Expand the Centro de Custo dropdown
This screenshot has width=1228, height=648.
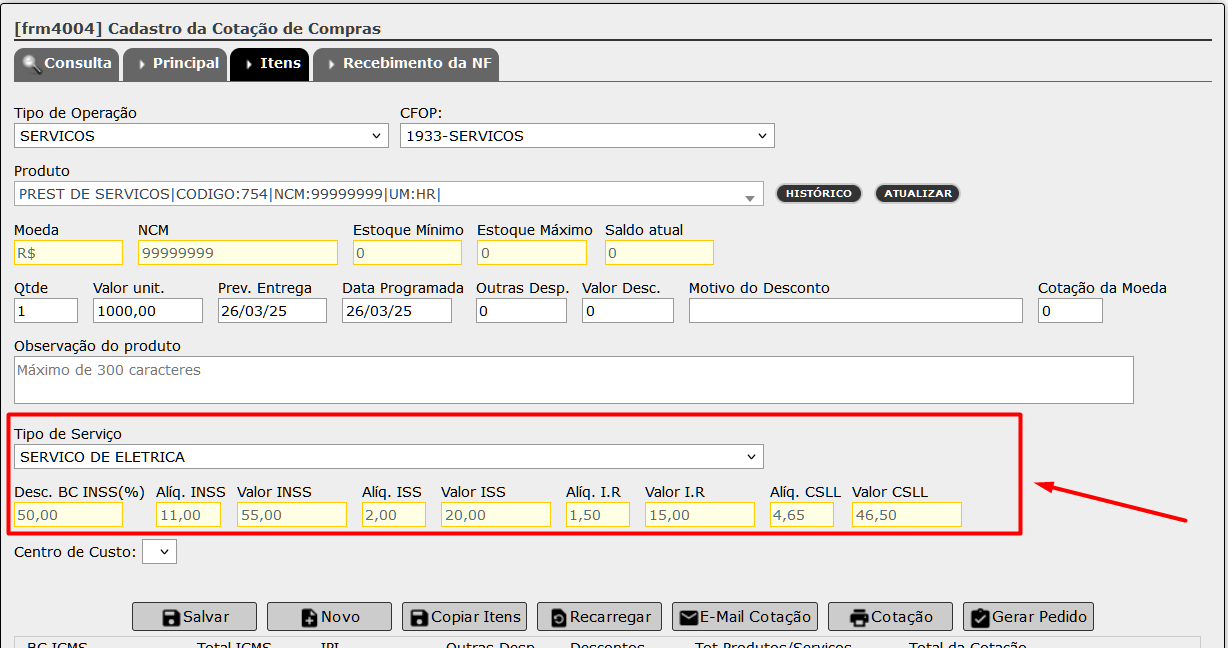[160, 551]
